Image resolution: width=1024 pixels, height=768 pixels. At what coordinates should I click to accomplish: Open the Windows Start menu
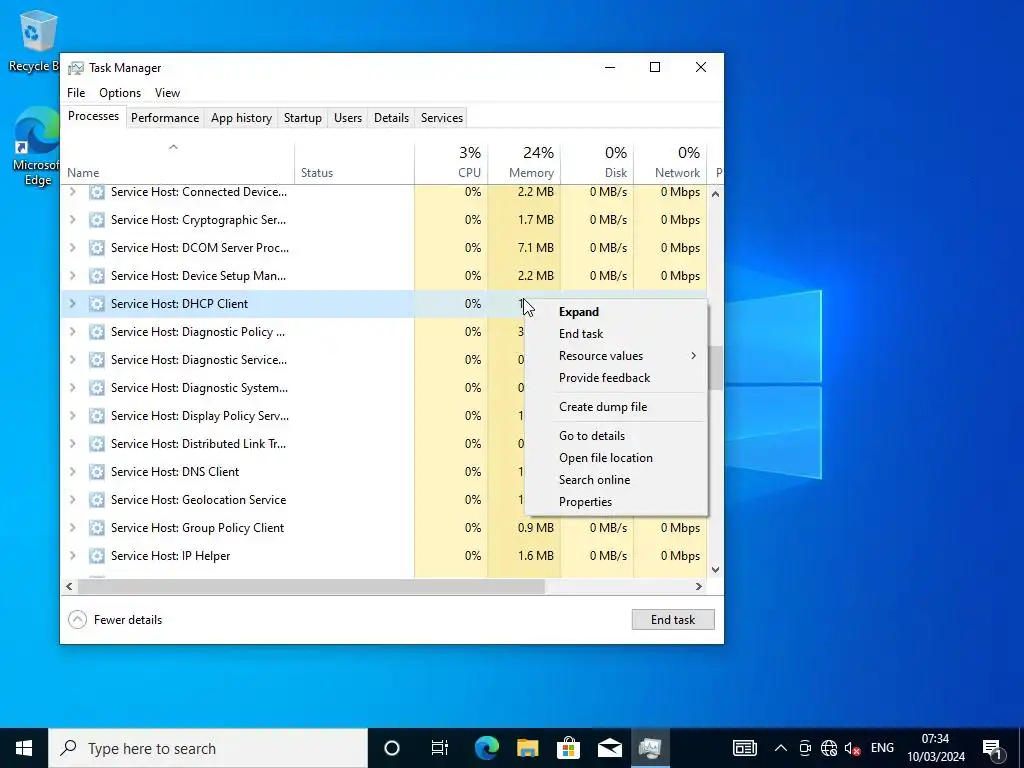(x=24, y=748)
